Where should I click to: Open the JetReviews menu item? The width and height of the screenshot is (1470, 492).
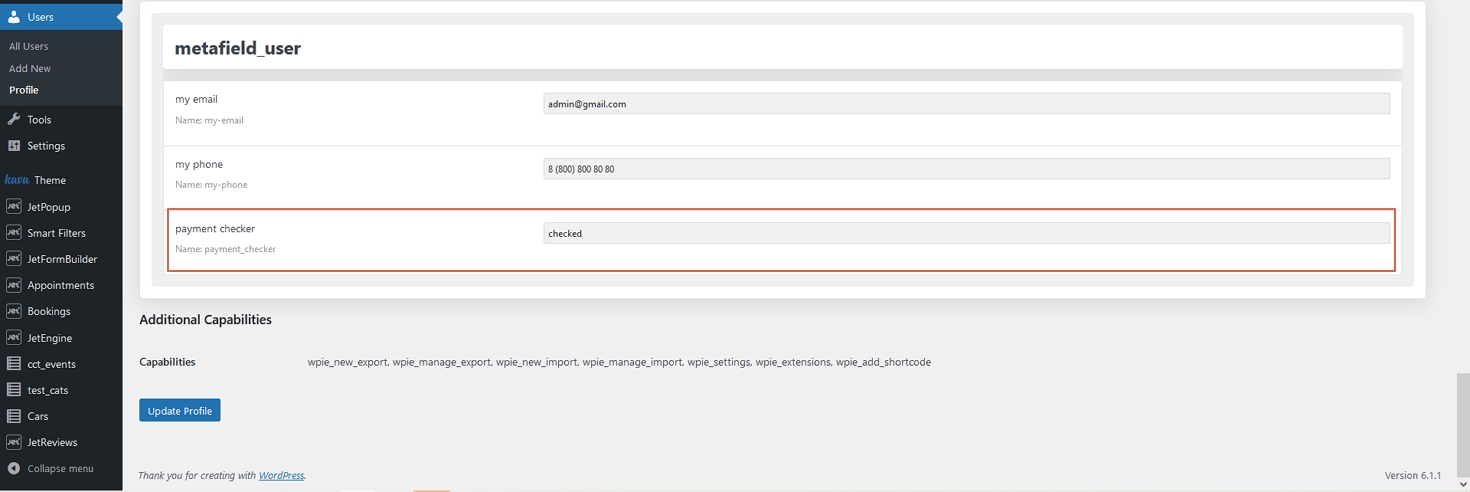coord(61,441)
